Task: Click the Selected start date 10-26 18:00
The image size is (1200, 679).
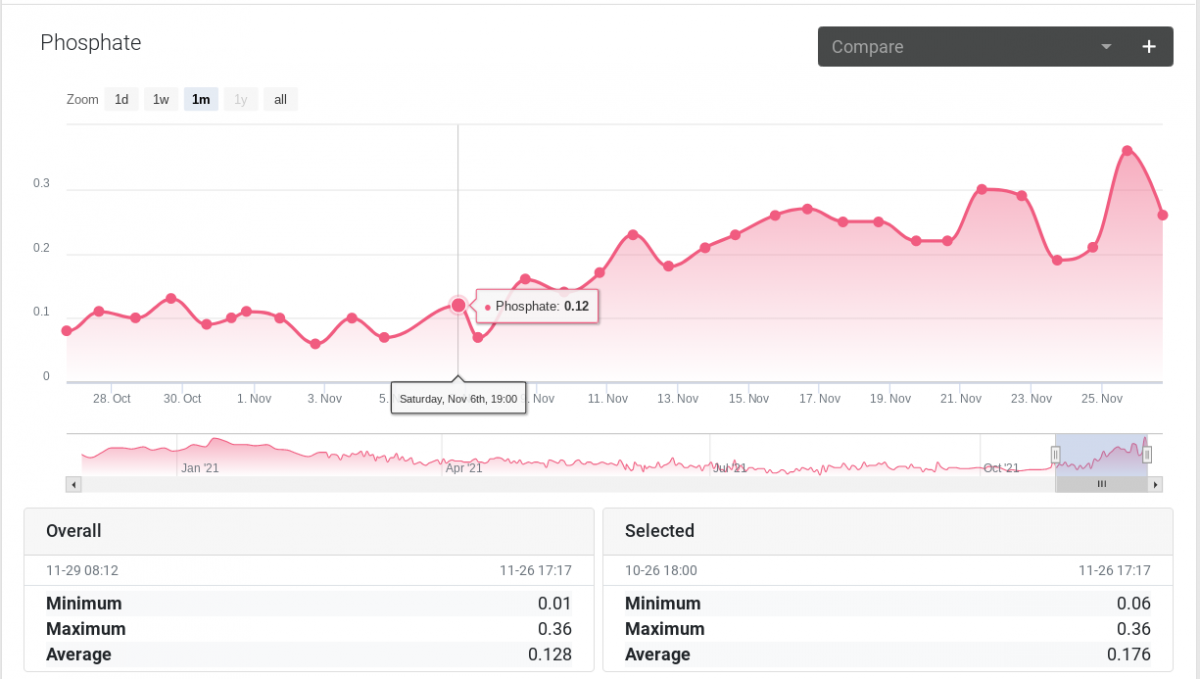Action: [x=661, y=571]
